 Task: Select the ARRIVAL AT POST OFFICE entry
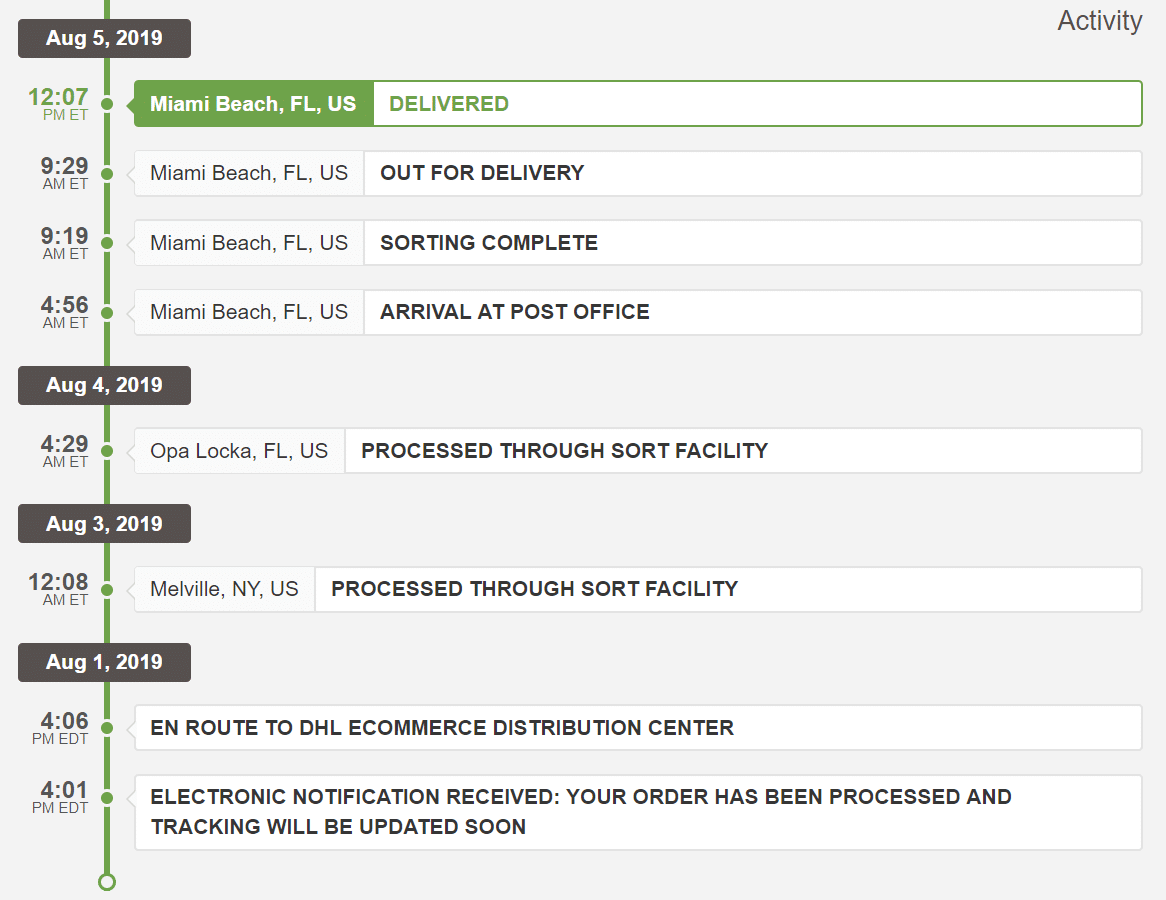751,312
